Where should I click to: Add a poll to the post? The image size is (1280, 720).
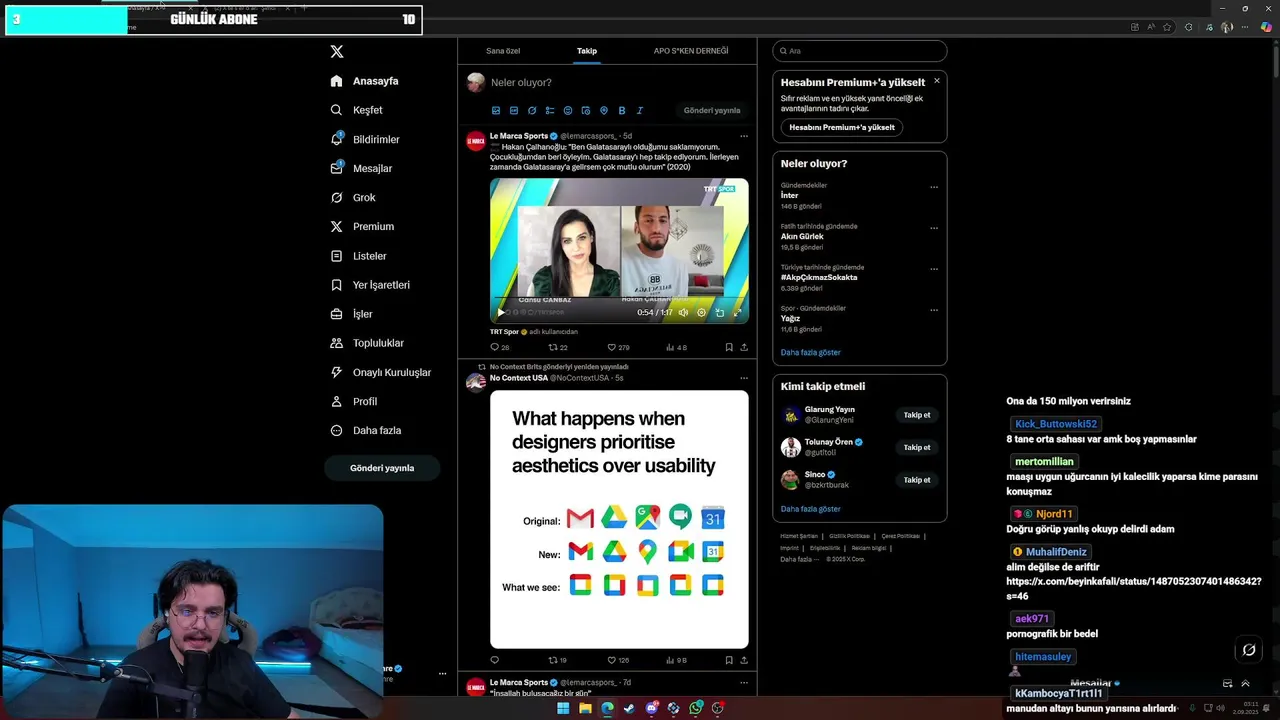(x=550, y=110)
